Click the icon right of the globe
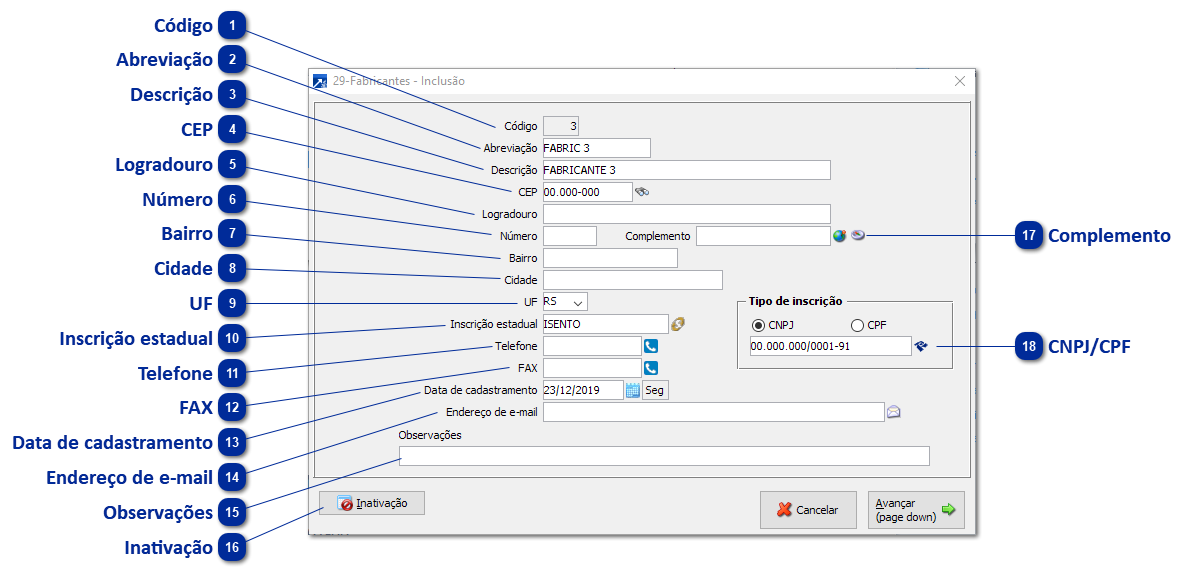 coord(857,235)
